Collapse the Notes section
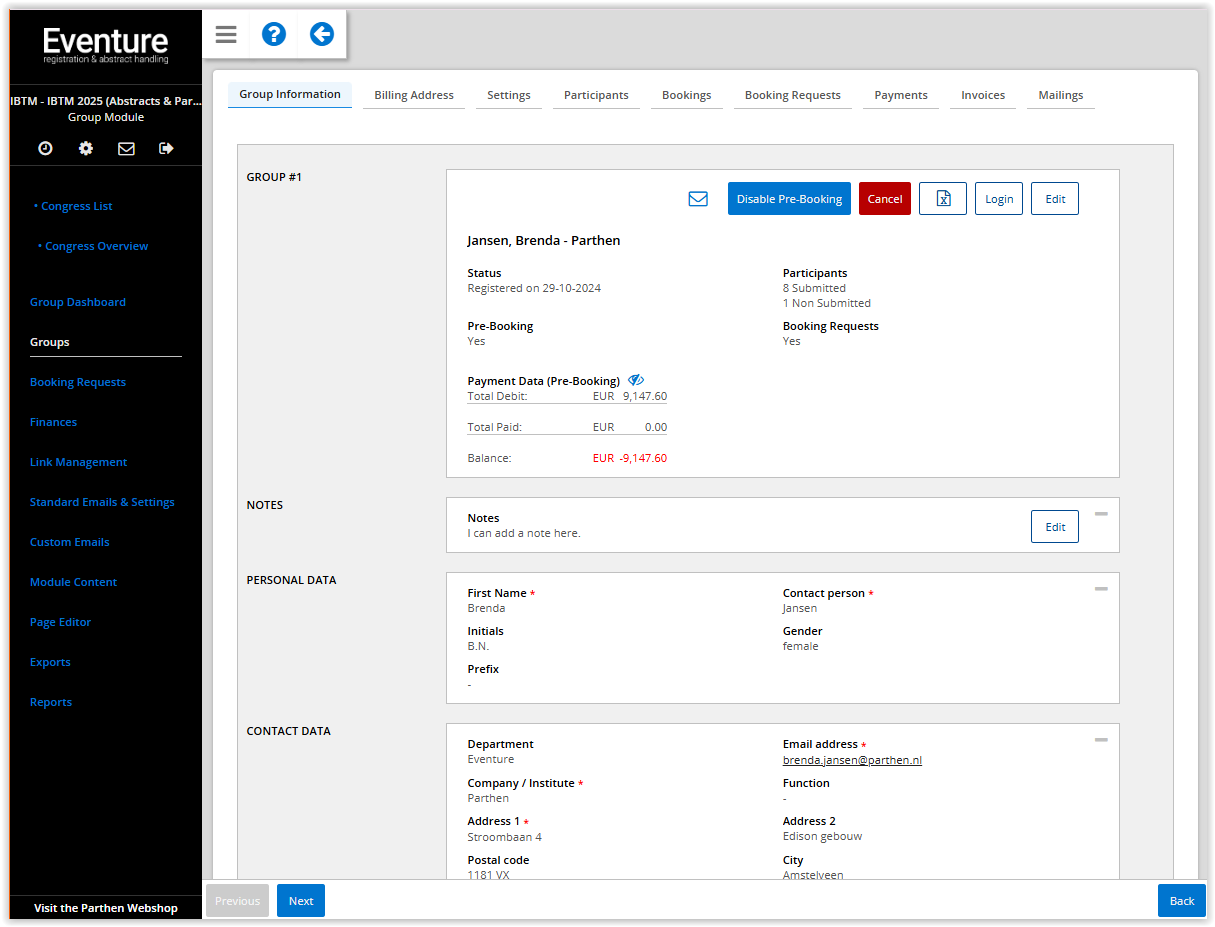This screenshot has height=927, width=1215. pos(1101,514)
